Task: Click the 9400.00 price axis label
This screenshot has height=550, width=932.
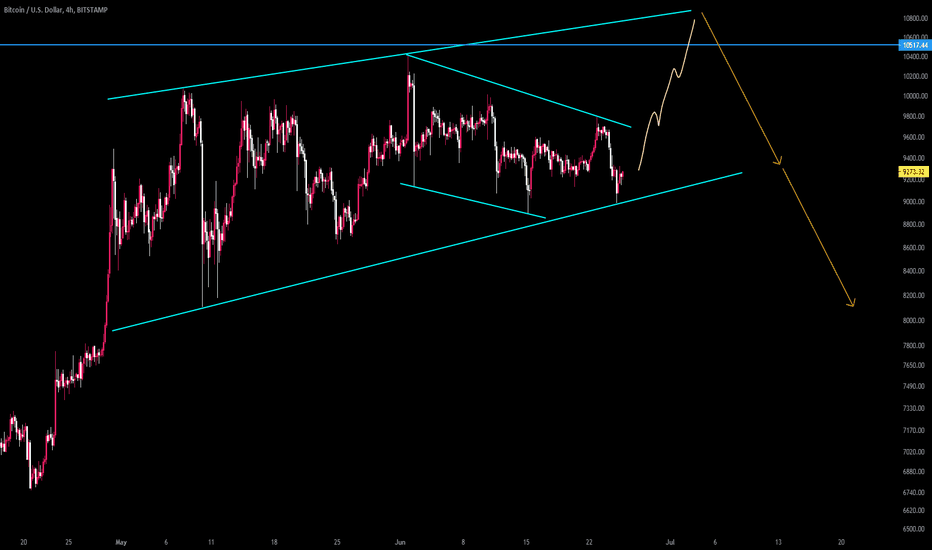Action: tap(915, 158)
